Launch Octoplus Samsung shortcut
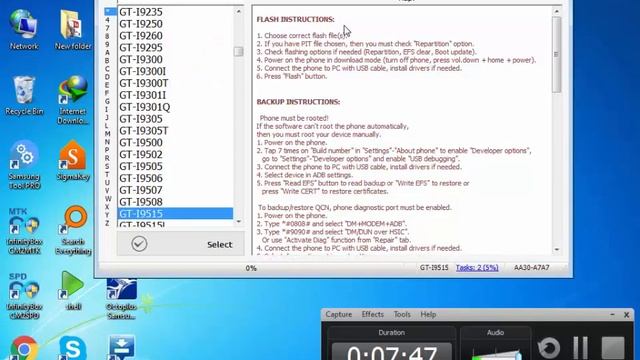This screenshot has height=360, width=640. point(121,299)
